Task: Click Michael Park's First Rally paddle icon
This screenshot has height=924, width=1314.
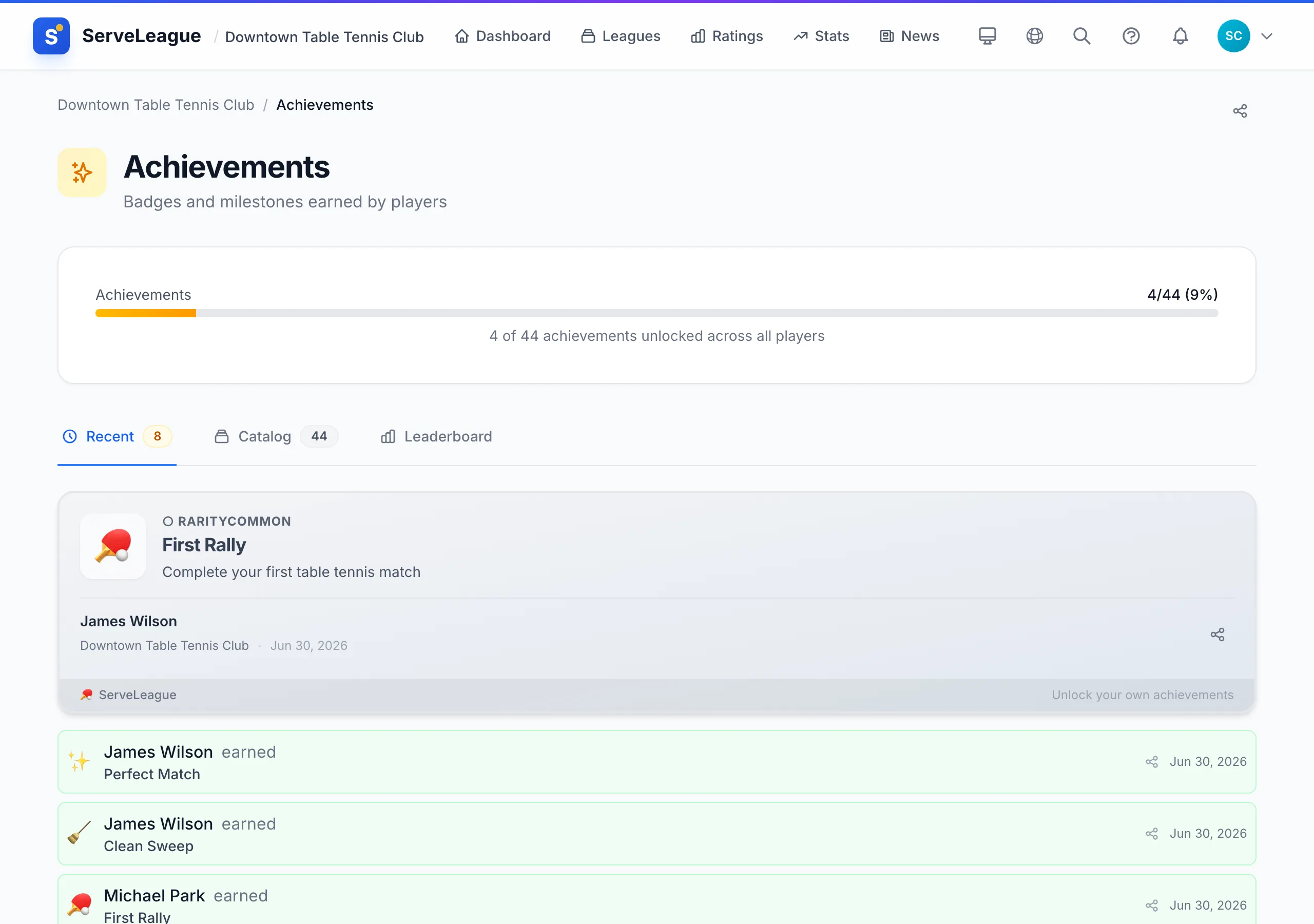Action: click(x=79, y=905)
